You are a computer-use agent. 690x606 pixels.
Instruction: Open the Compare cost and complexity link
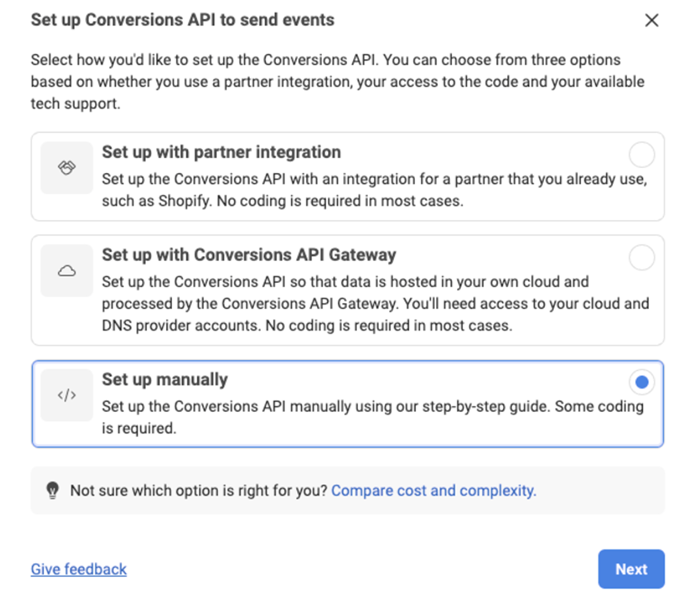click(x=433, y=491)
